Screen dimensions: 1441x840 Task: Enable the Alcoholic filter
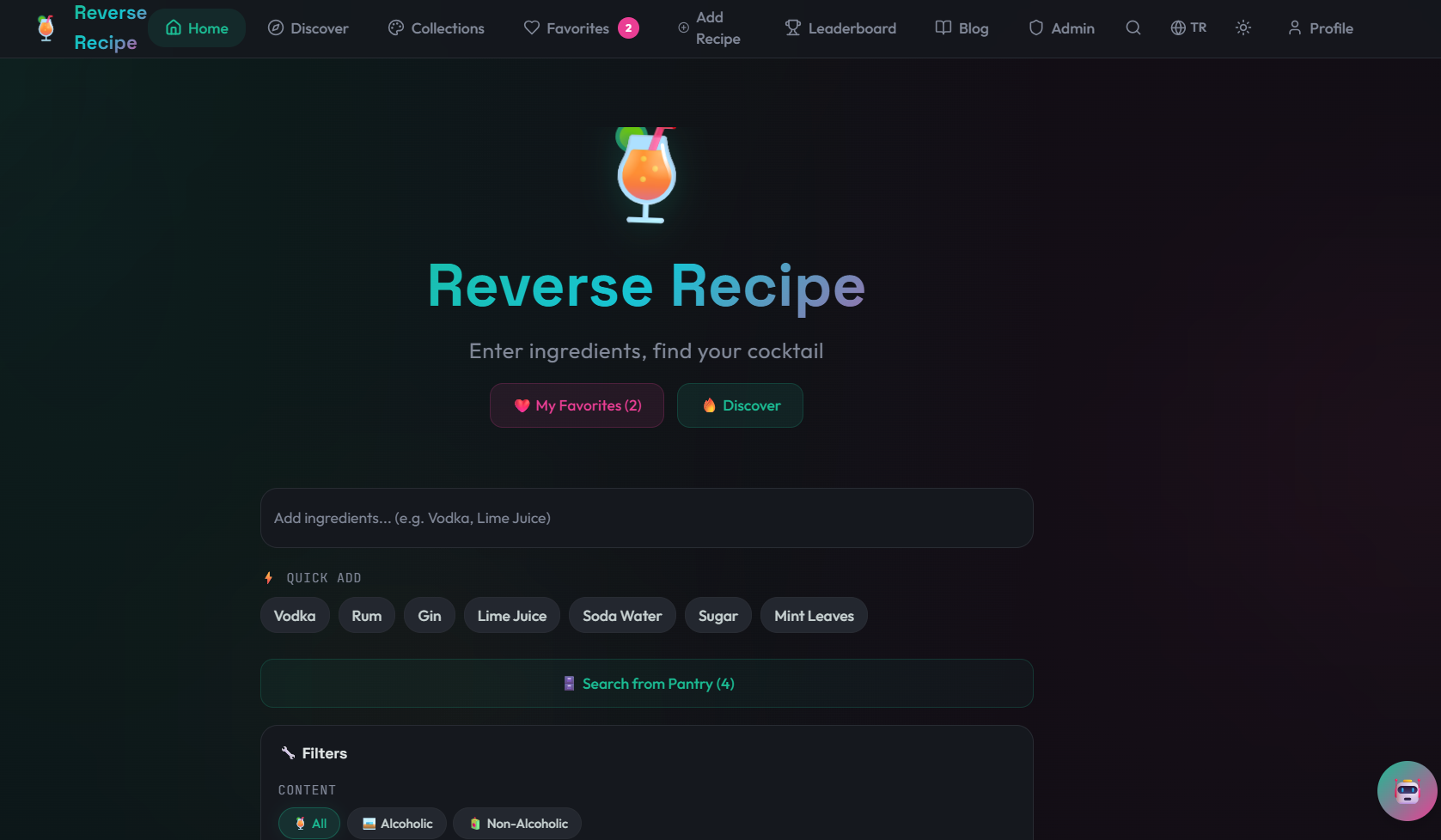(x=396, y=822)
